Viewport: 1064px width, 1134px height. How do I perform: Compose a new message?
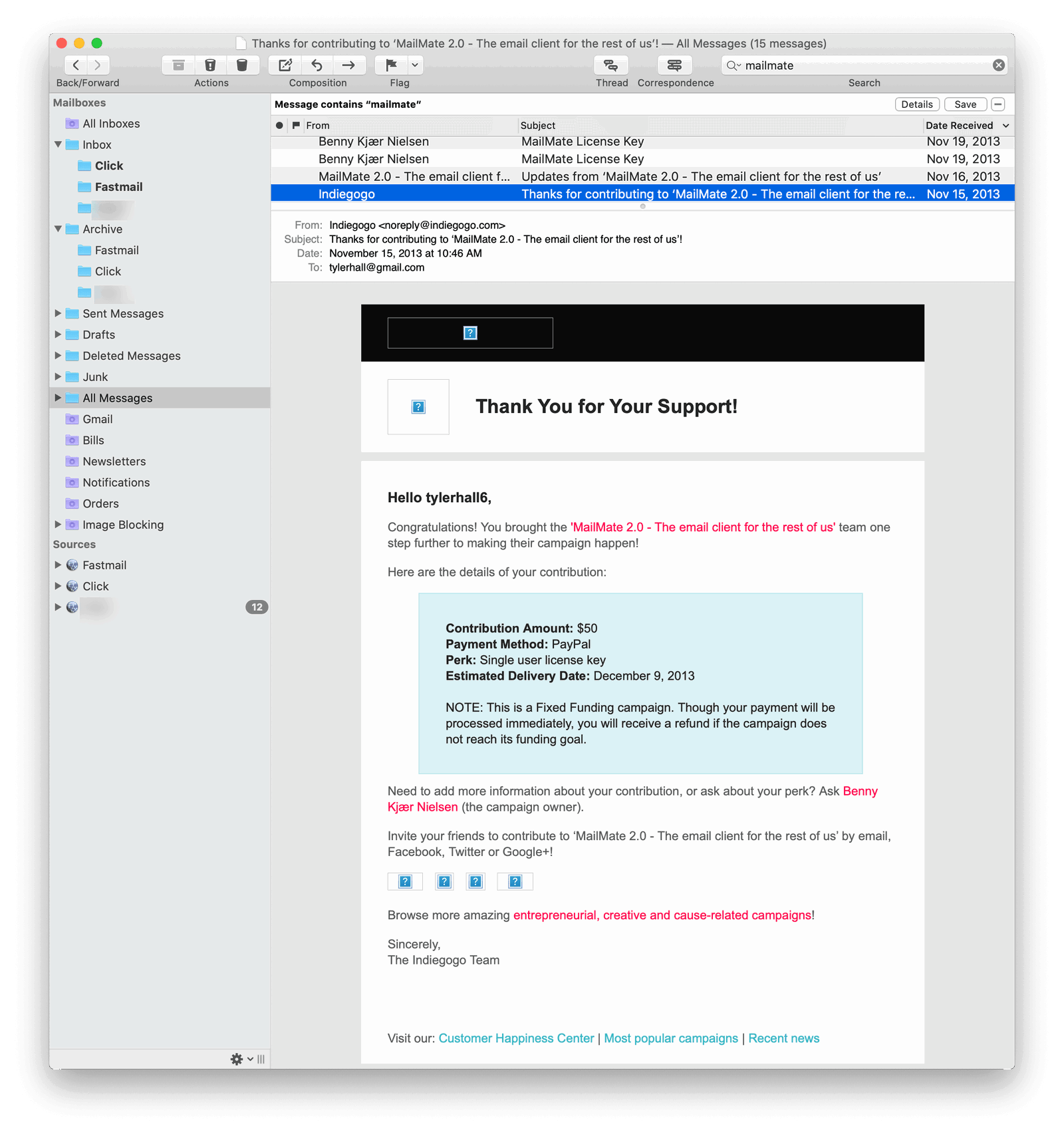coord(285,65)
